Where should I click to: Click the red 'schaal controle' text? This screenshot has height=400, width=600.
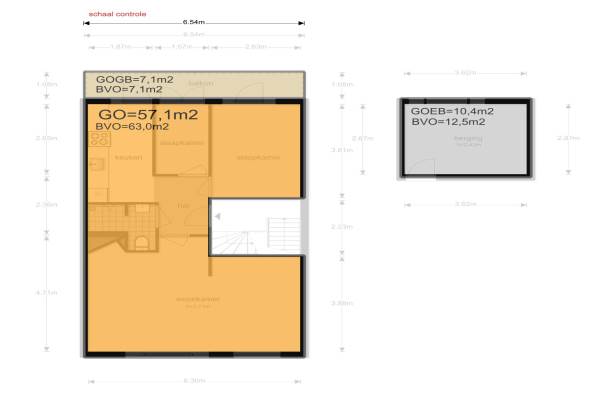point(117,15)
